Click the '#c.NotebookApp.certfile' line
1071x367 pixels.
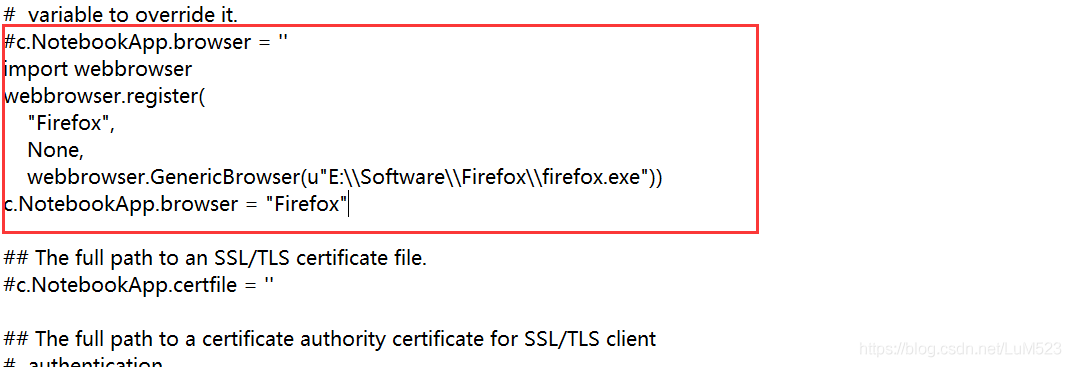coord(139,285)
